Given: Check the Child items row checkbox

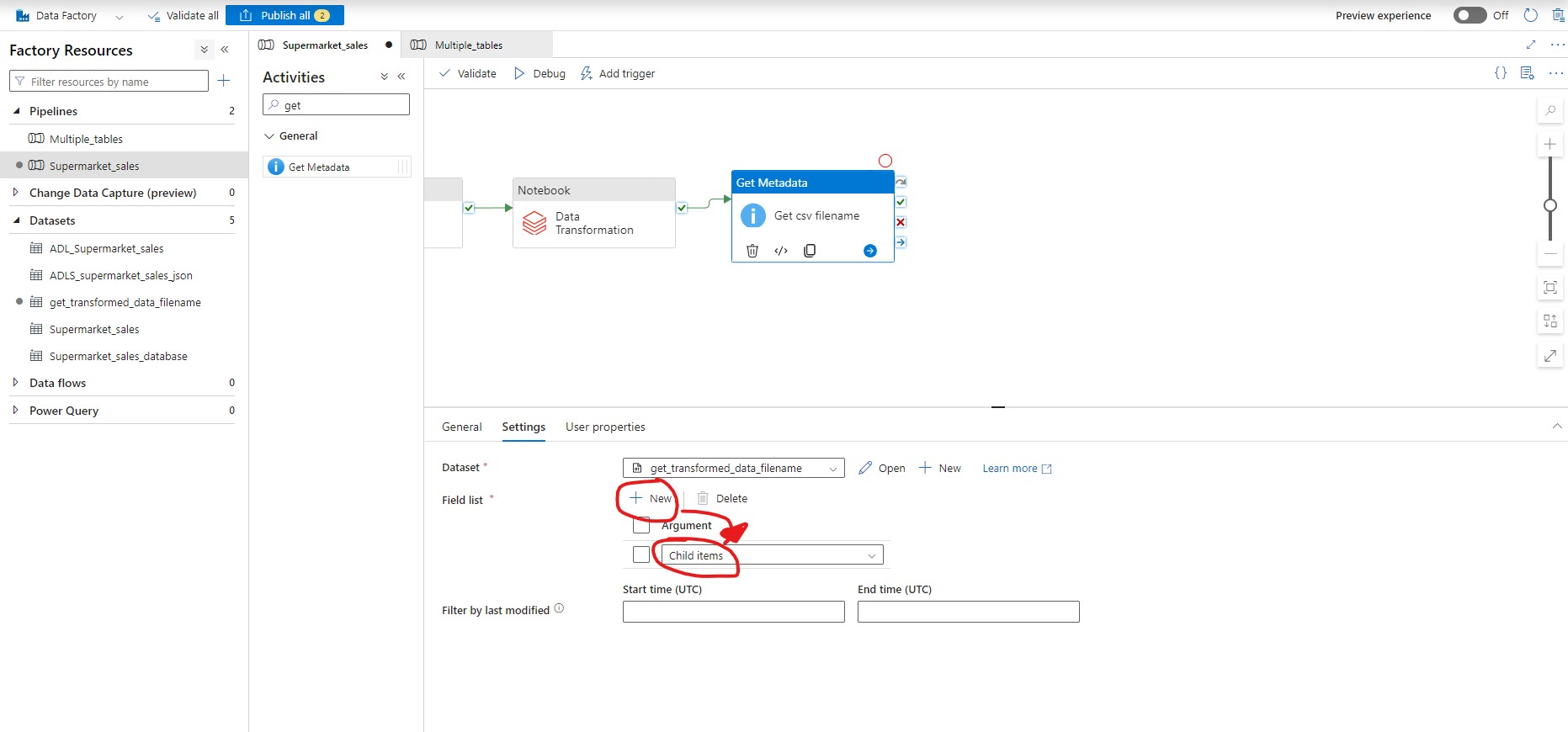Looking at the screenshot, I should tap(641, 555).
